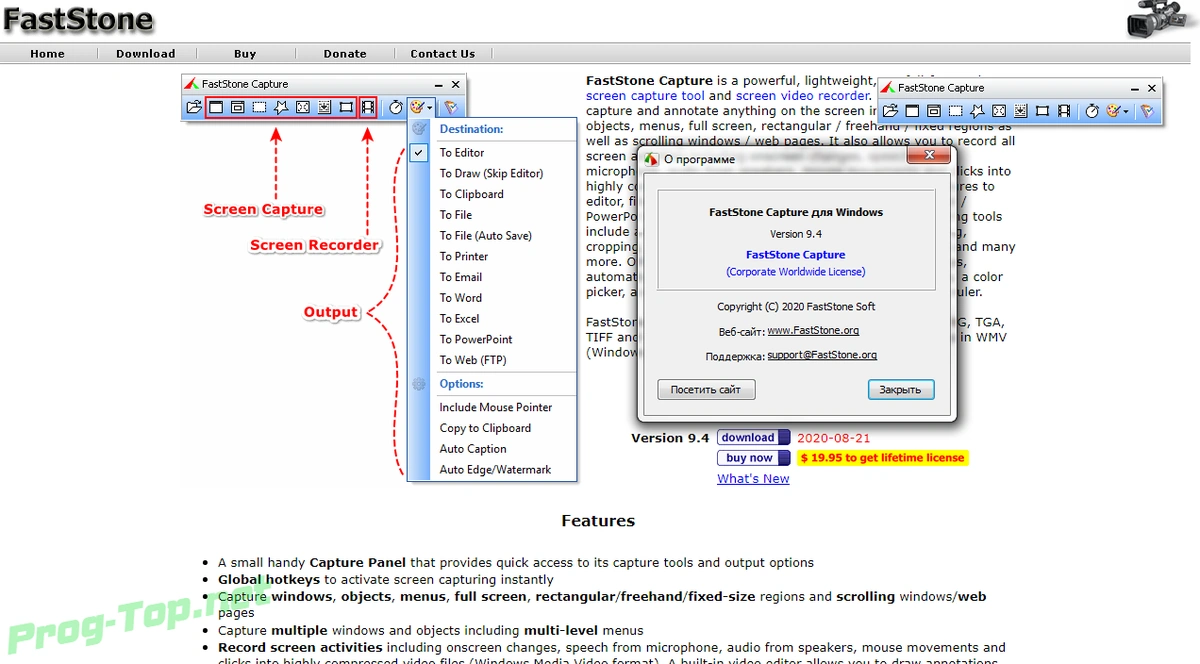Go to the Buy navigation tab

[x=245, y=54]
